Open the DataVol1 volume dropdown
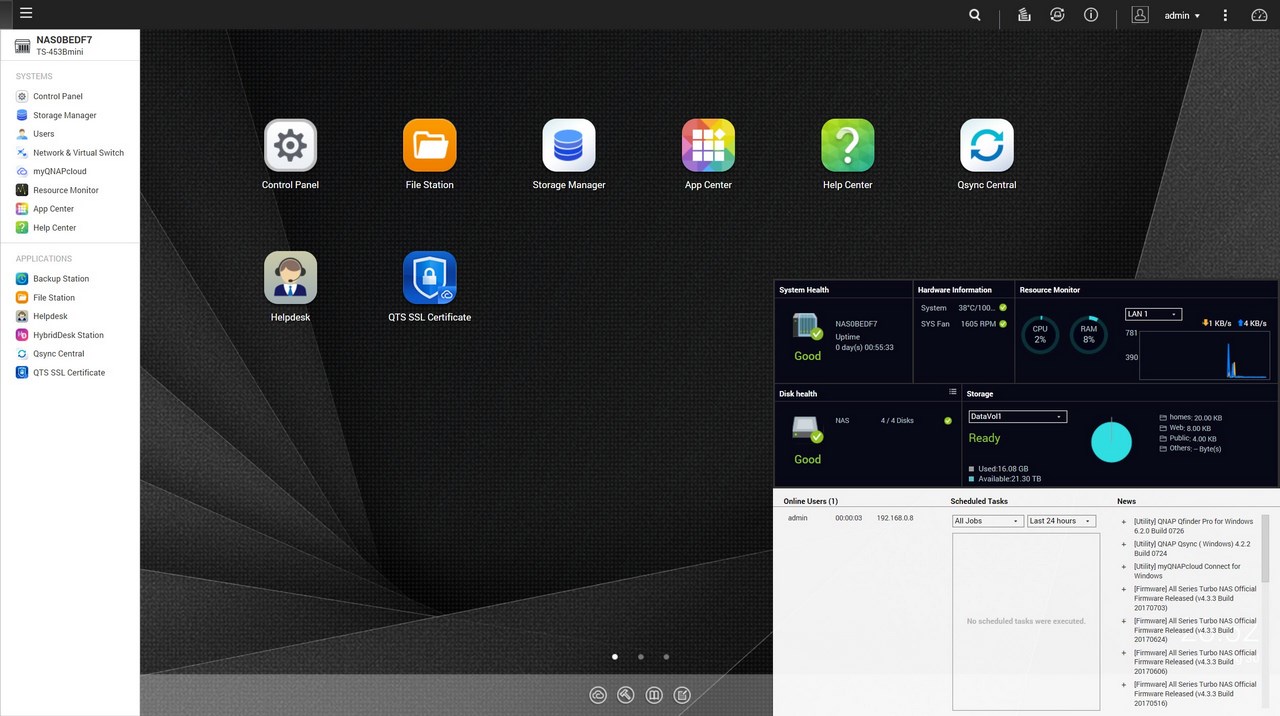This screenshot has height=716, width=1280. [x=1017, y=416]
